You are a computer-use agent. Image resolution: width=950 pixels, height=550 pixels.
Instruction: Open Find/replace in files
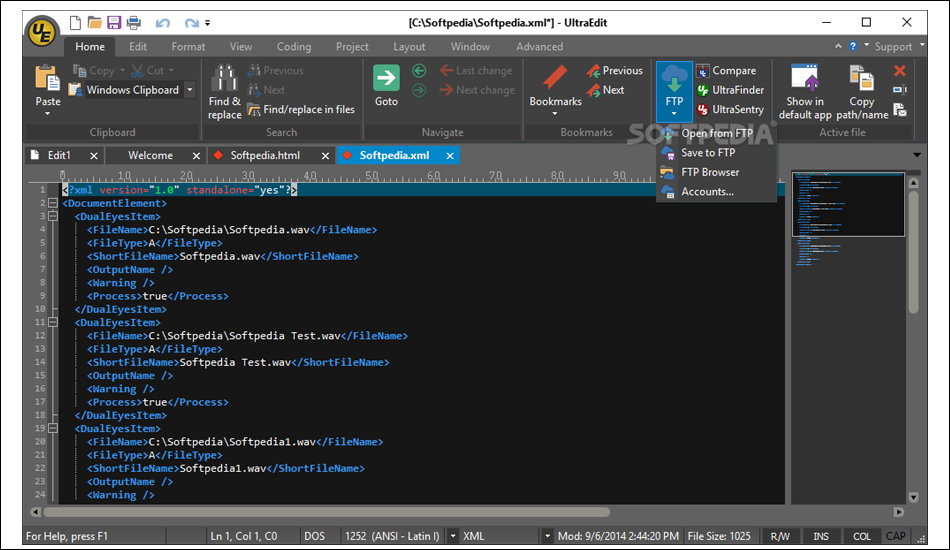(301, 110)
